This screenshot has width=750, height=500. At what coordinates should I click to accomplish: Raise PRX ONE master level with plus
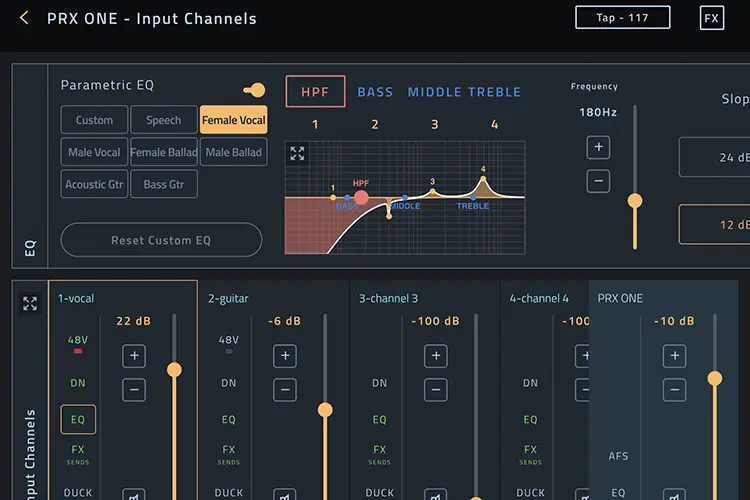click(675, 356)
